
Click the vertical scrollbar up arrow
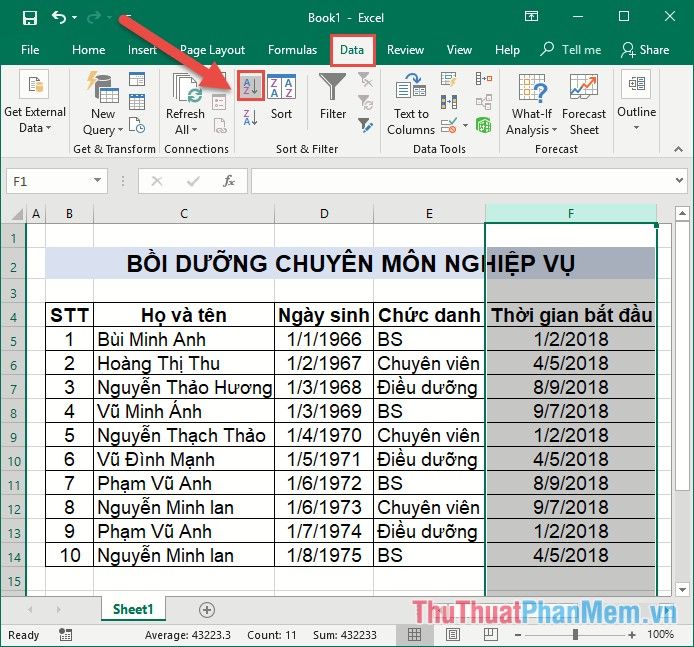point(682,214)
